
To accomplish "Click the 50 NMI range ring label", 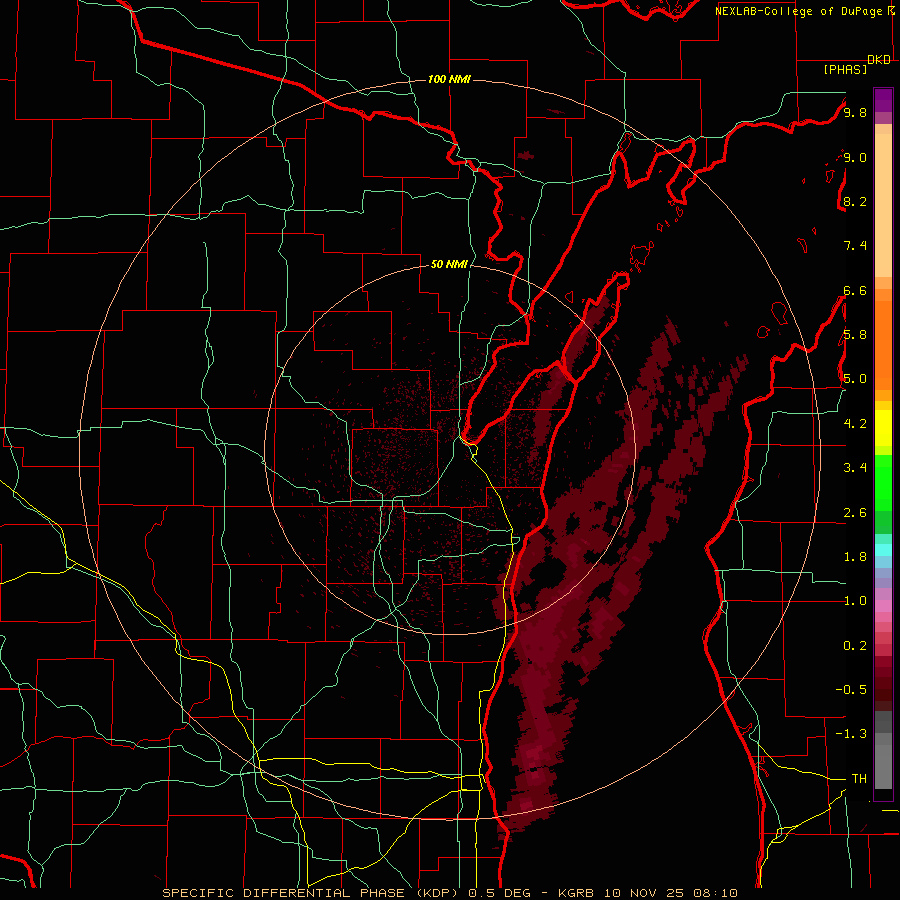I will tap(449, 264).
